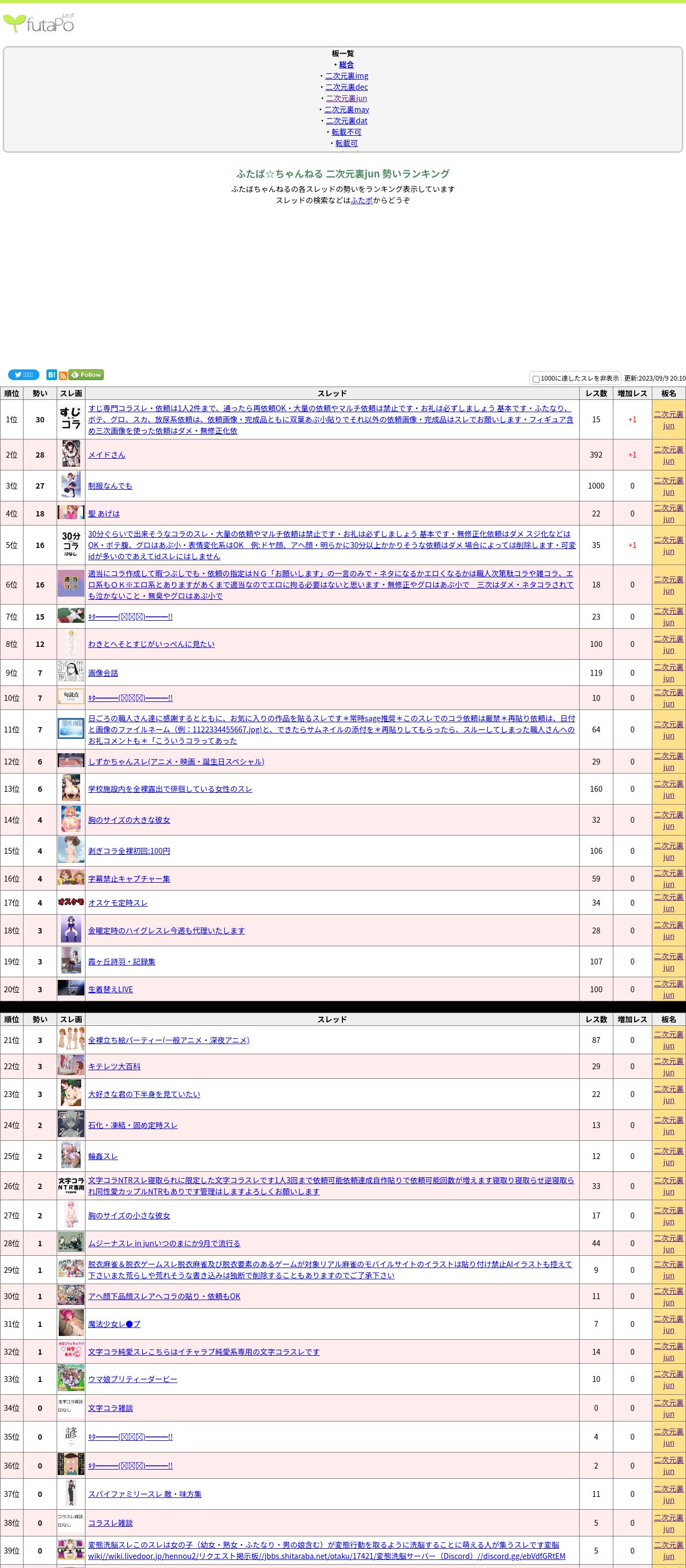Click 二次元裏jun board name in rank 20 row
The height and width of the screenshot is (1568, 686).
coord(668,989)
